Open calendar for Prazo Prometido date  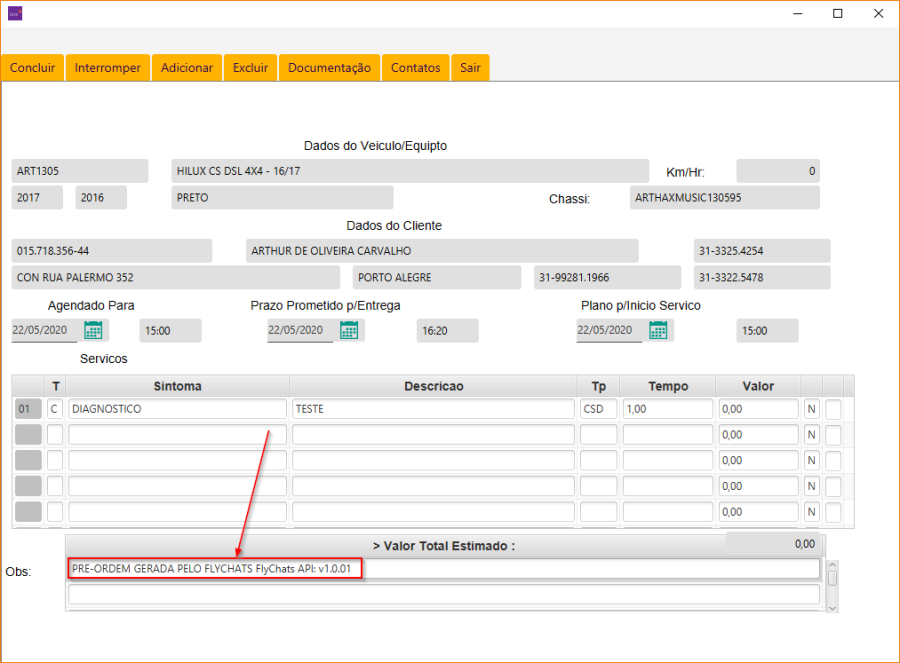(349, 331)
